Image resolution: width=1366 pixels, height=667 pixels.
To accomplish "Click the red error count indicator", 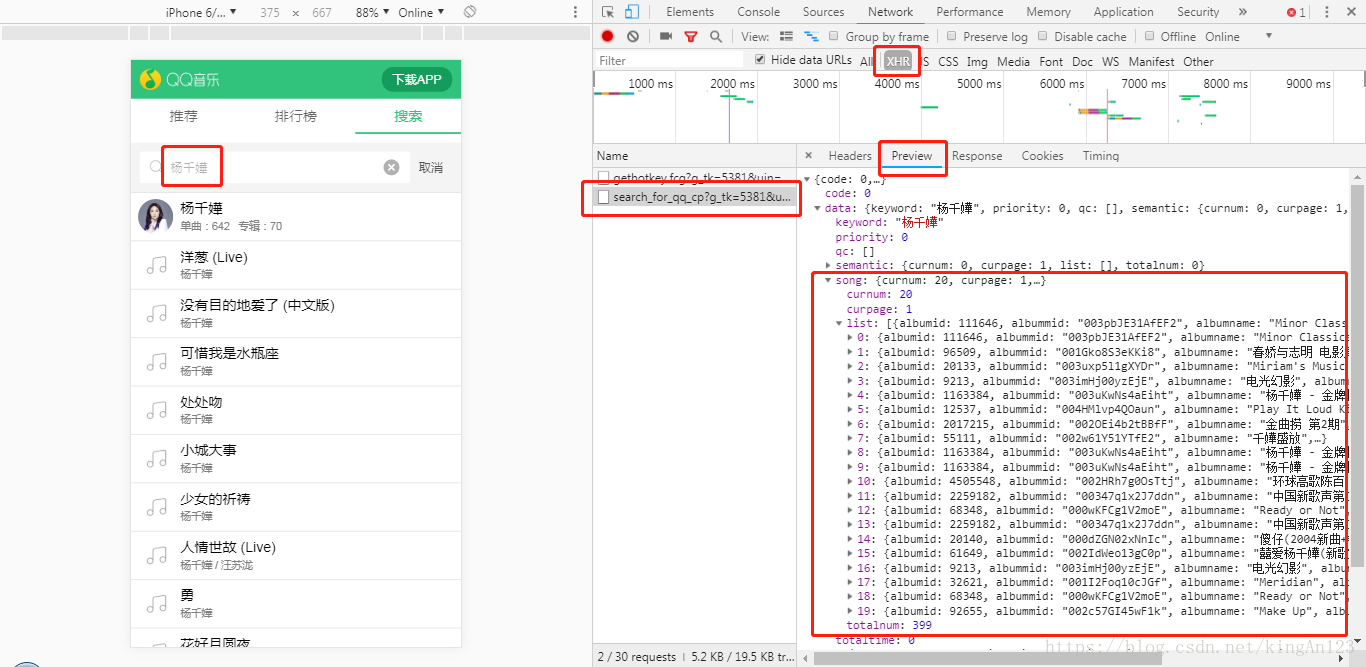I will click(1296, 12).
